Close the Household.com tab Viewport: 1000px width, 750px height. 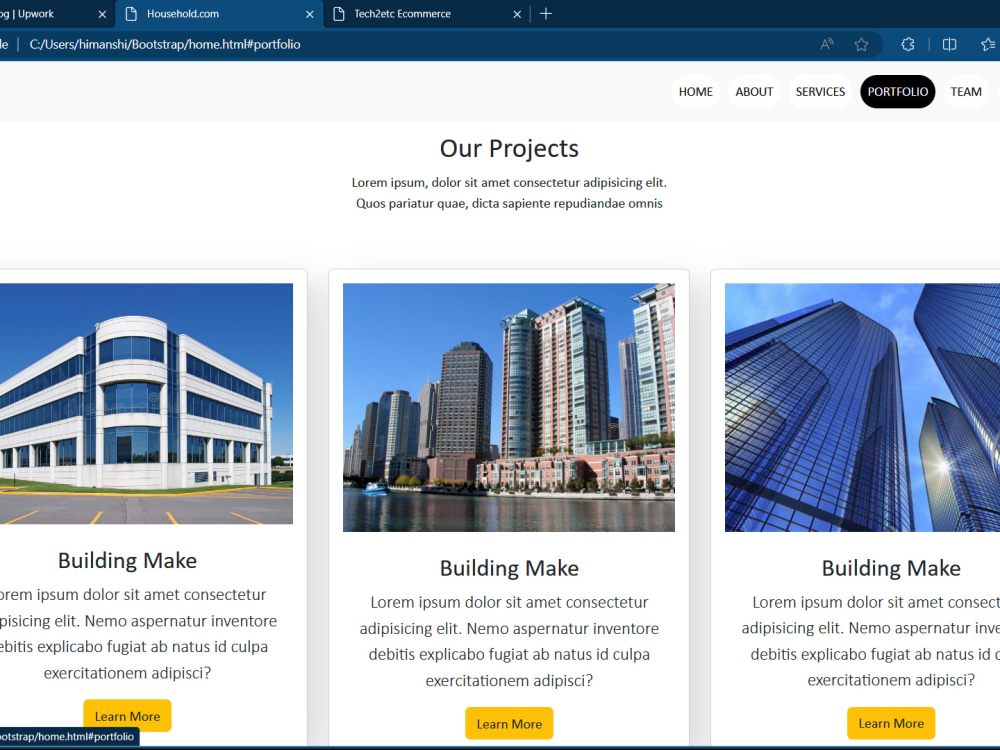tap(309, 14)
